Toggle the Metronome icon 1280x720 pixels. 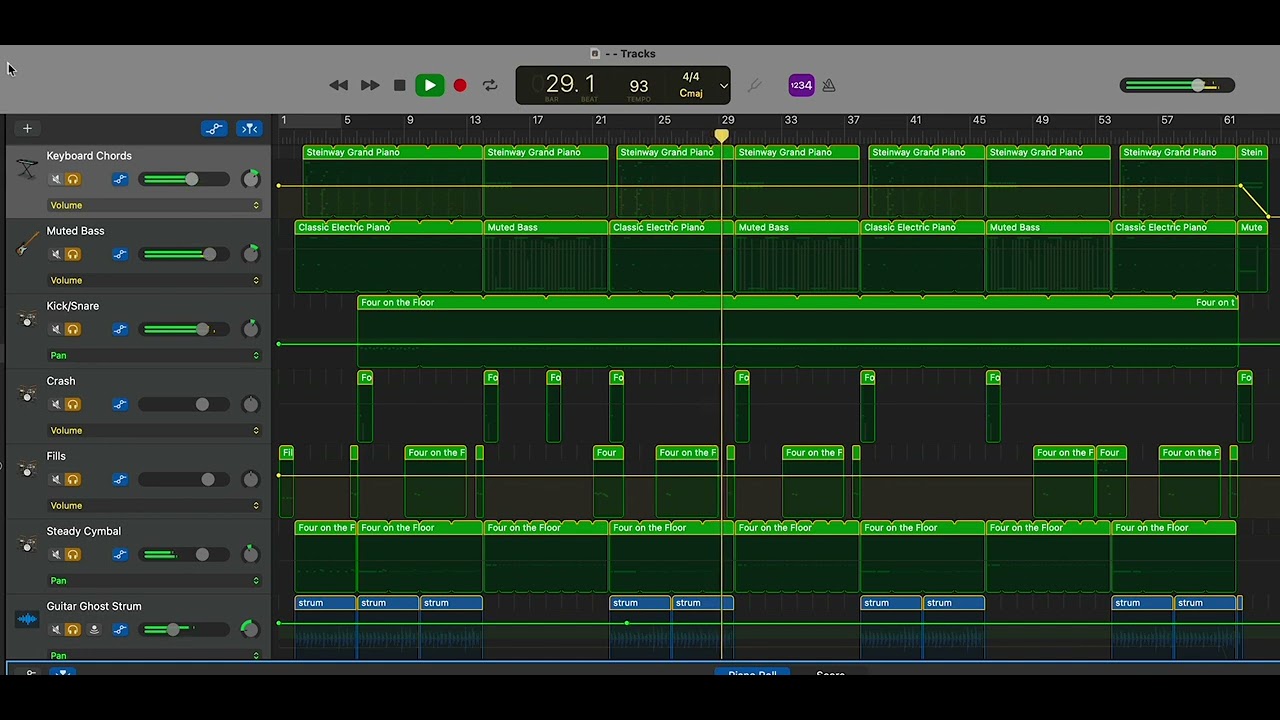pos(829,86)
